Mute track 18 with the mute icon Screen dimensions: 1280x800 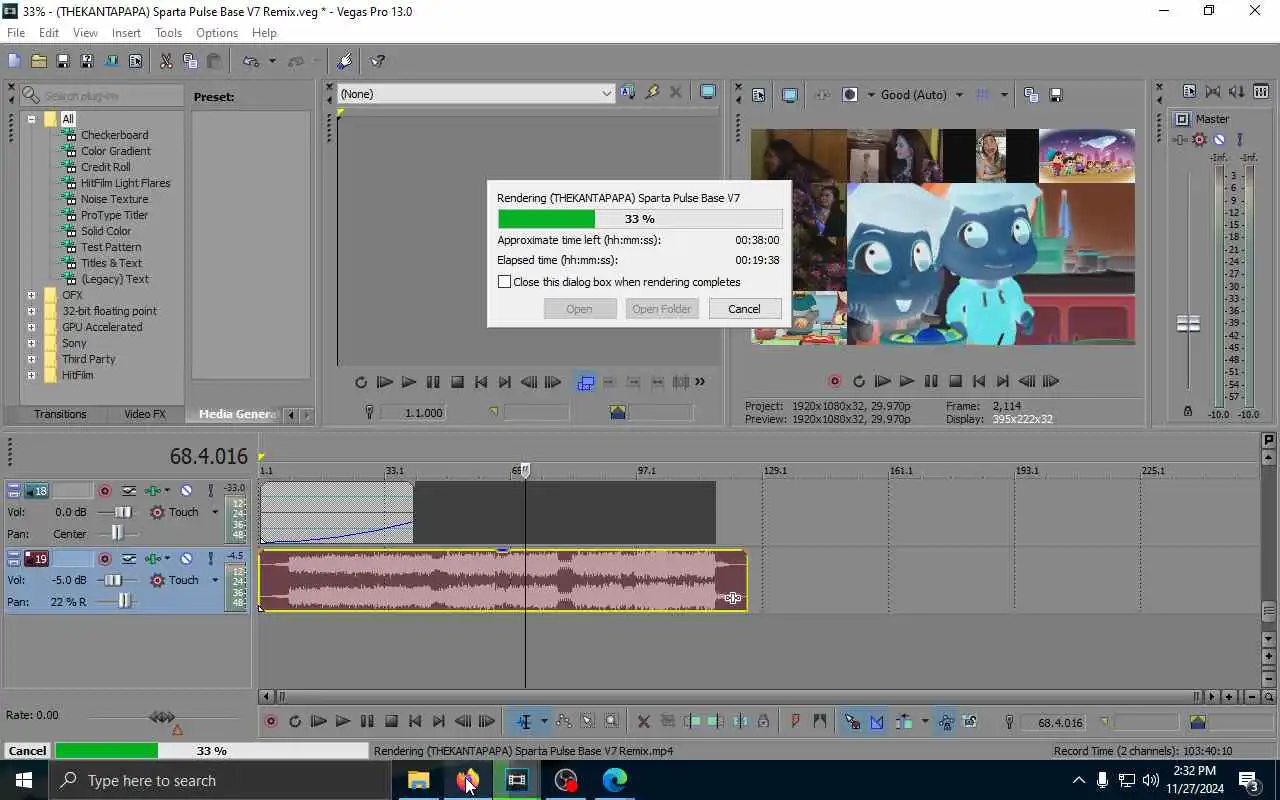coord(186,491)
